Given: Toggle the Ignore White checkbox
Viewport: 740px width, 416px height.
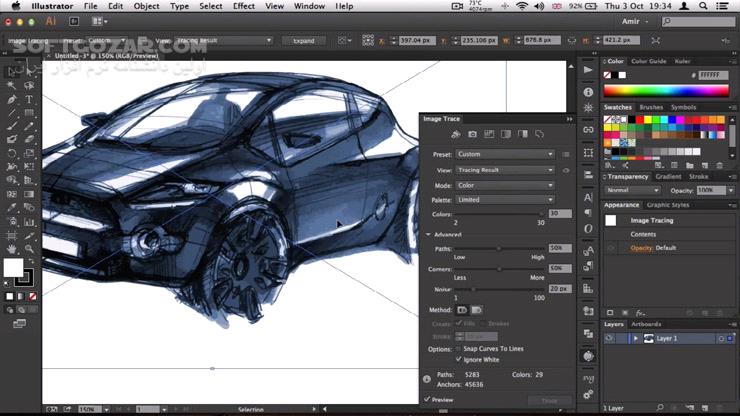Looking at the screenshot, I should pyautogui.click(x=458, y=359).
